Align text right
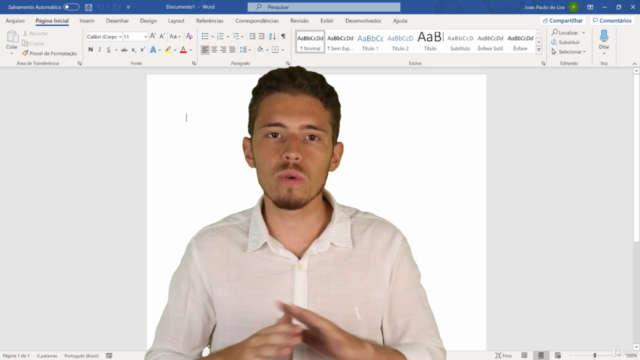The width and height of the screenshot is (640, 360). [x=223, y=50]
